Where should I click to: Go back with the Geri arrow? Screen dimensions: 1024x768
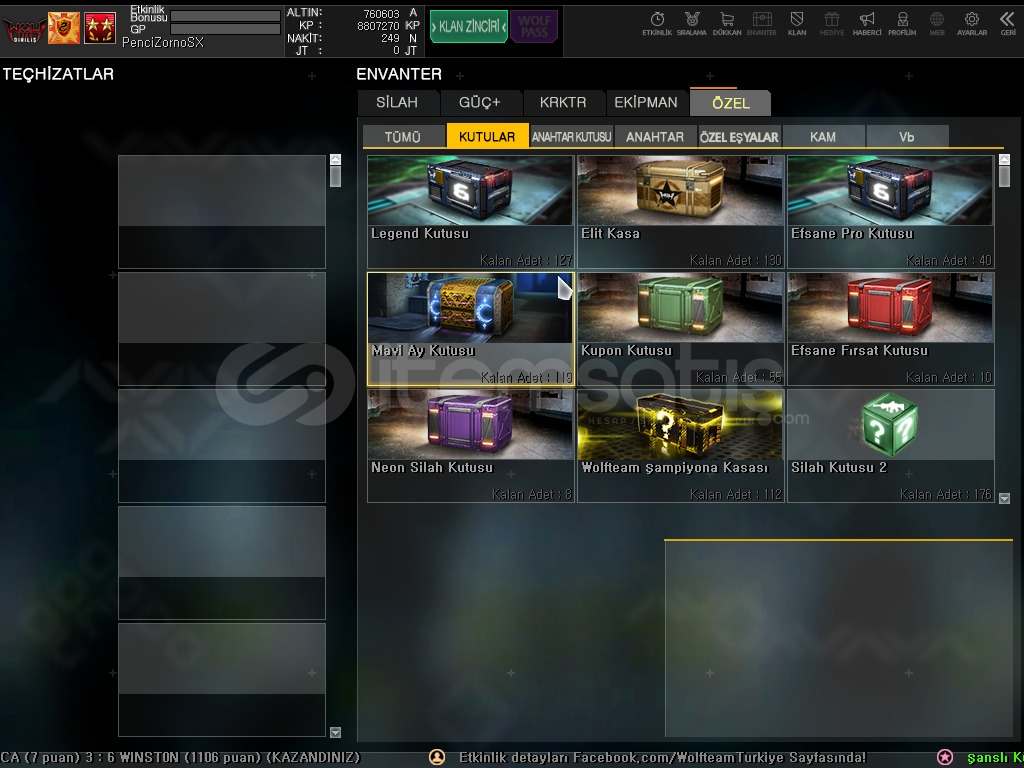[x=1007, y=24]
